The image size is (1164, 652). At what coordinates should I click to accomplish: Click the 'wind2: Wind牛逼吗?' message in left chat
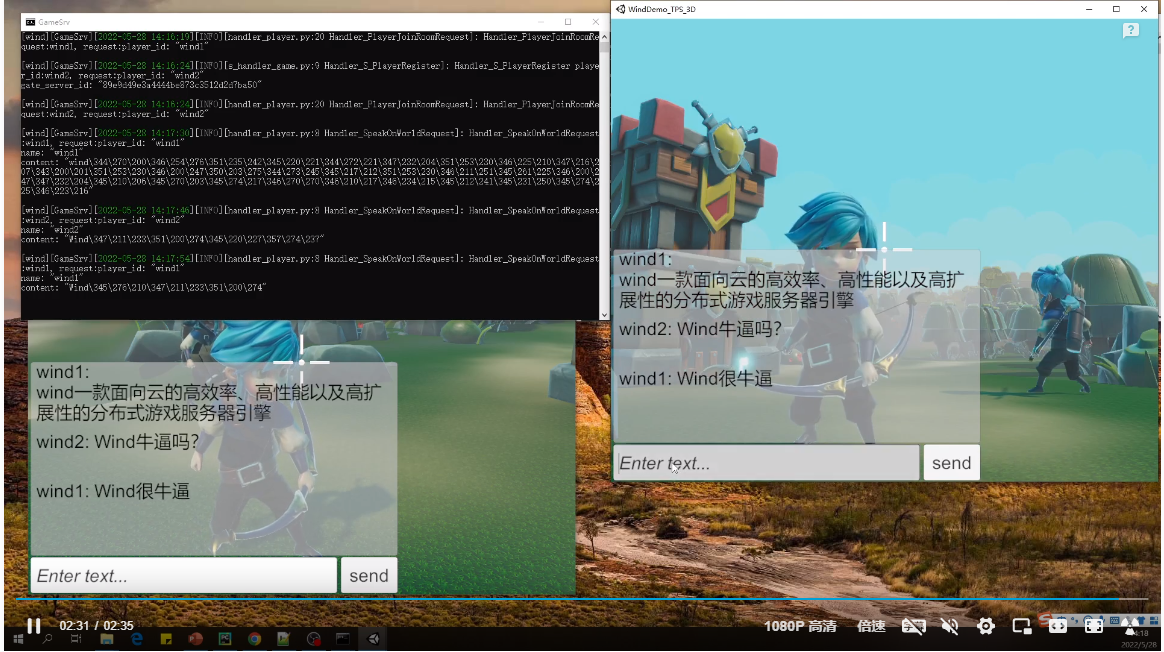point(117,442)
